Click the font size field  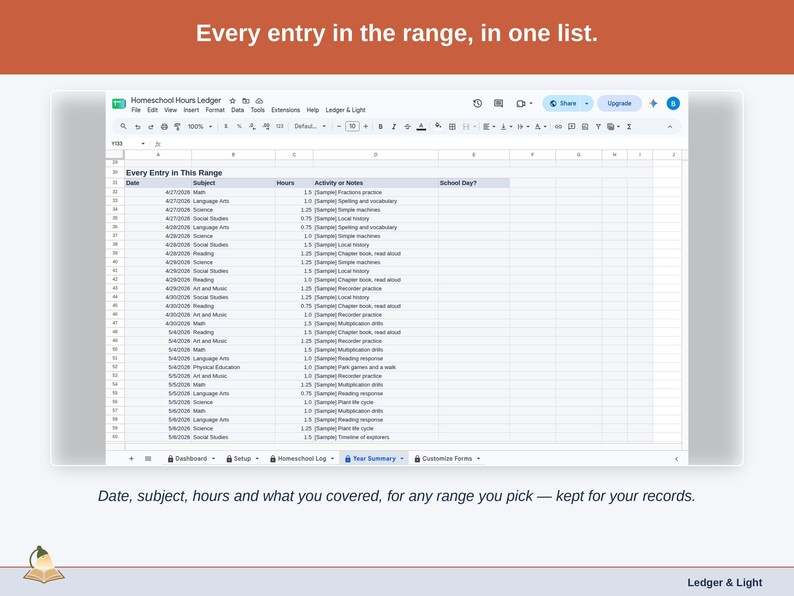(x=352, y=127)
